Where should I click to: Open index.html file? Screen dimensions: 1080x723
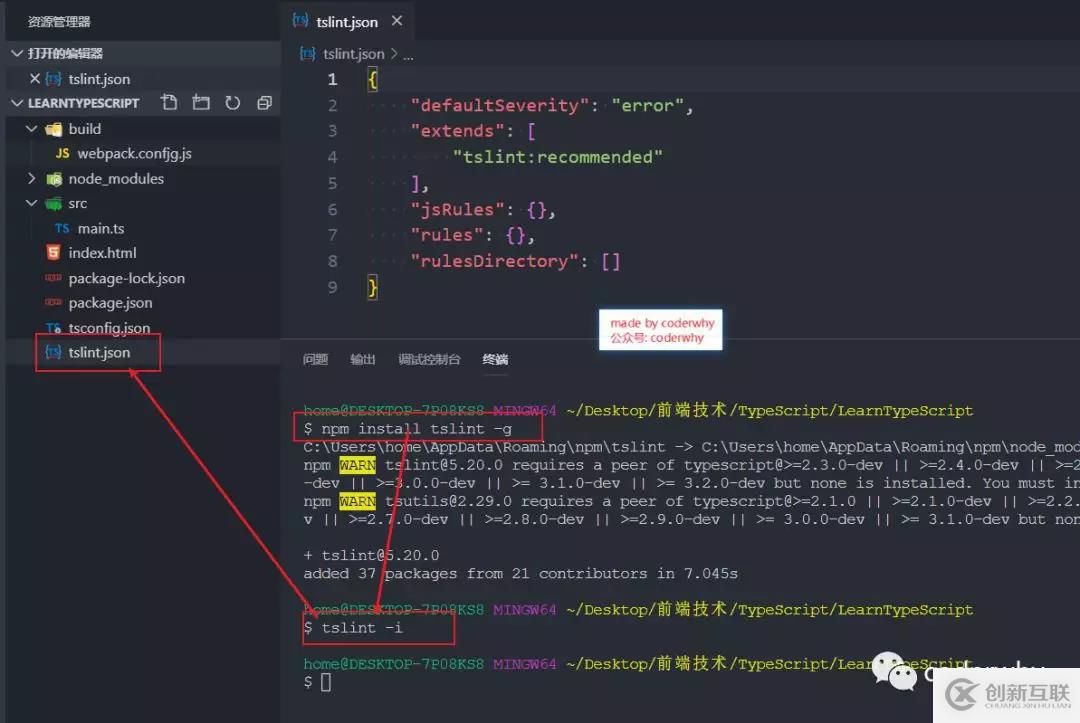tap(102, 253)
